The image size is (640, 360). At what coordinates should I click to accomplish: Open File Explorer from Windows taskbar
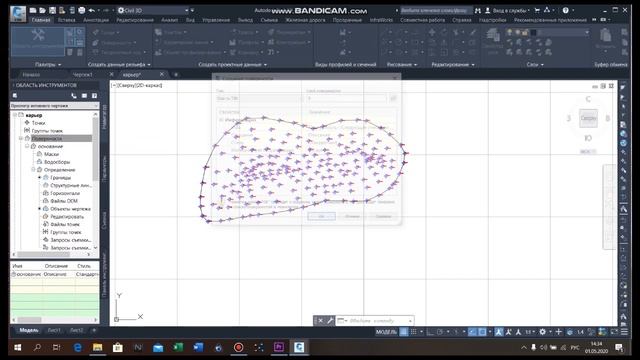tap(97, 347)
